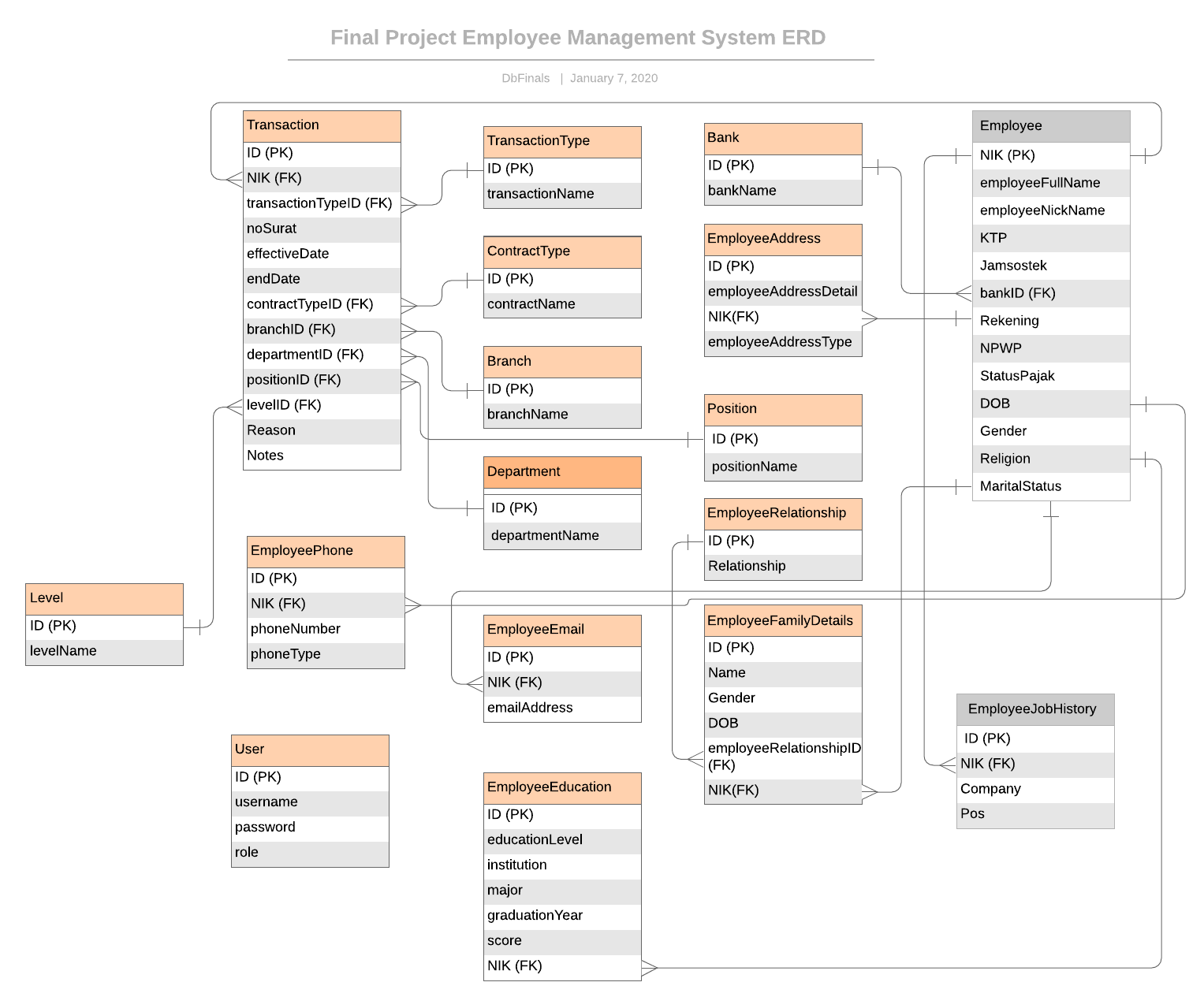
Task: Select the bankID (FK) field in Employee
Action: (1051, 293)
